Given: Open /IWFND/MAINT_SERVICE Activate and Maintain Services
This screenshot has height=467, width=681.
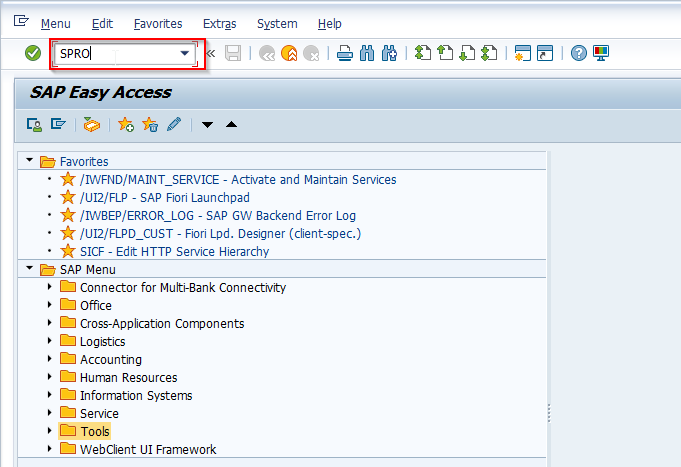Looking at the screenshot, I should [x=238, y=179].
